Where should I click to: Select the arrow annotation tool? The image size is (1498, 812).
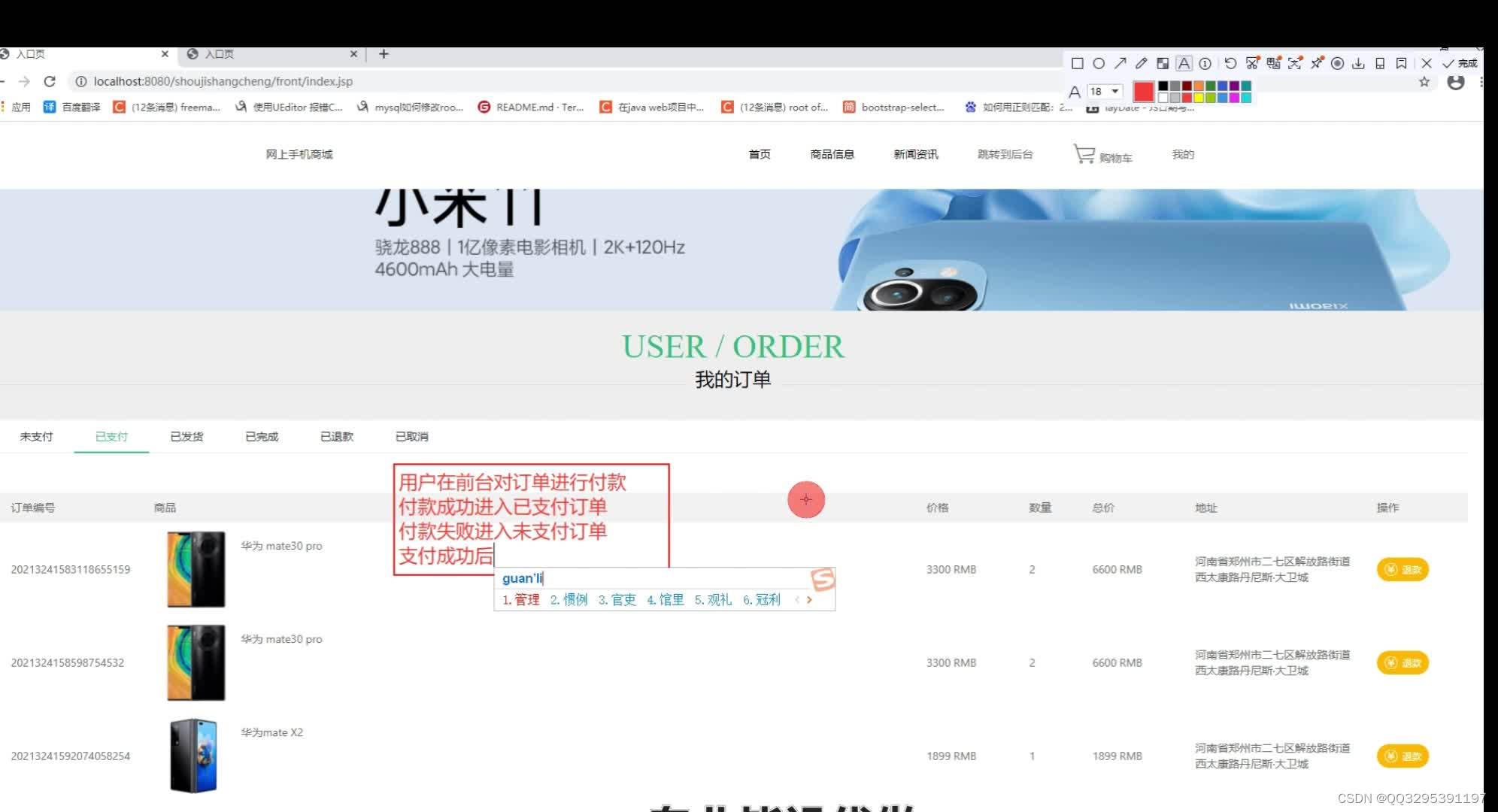click(x=1120, y=63)
